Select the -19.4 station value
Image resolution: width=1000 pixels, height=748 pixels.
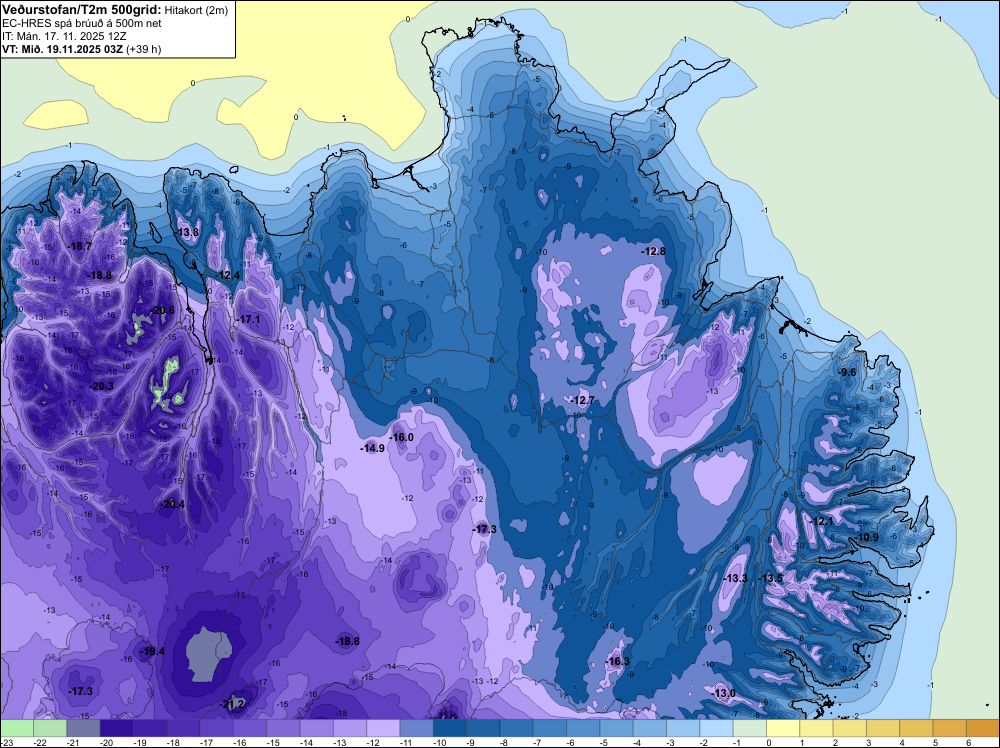click(x=153, y=651)
